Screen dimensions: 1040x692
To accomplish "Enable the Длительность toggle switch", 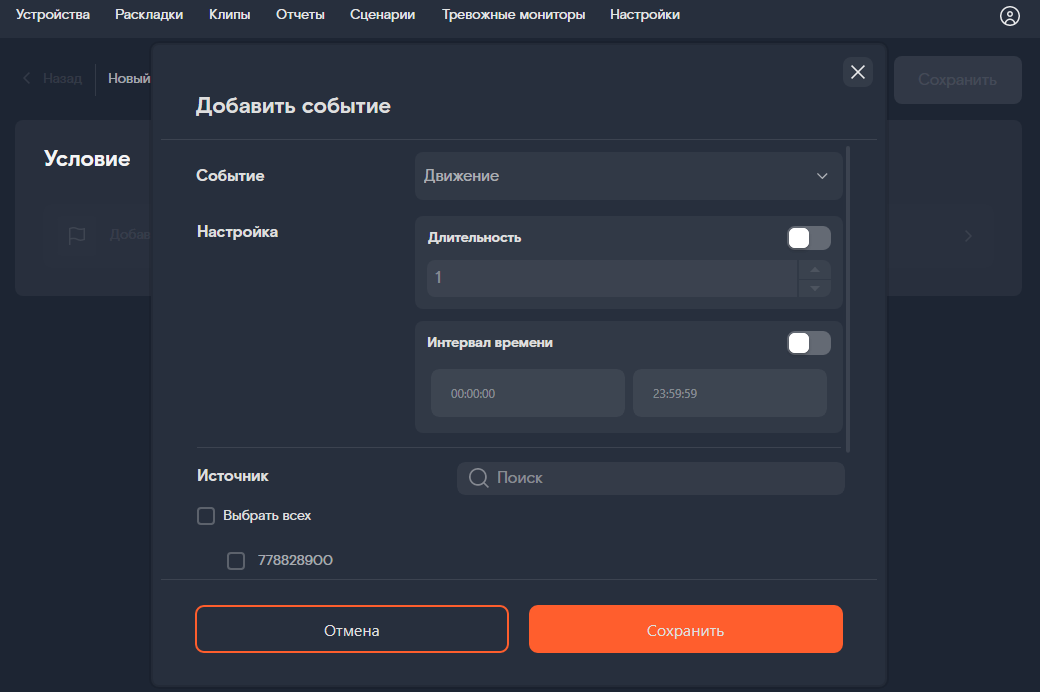I will click(808, 238).
